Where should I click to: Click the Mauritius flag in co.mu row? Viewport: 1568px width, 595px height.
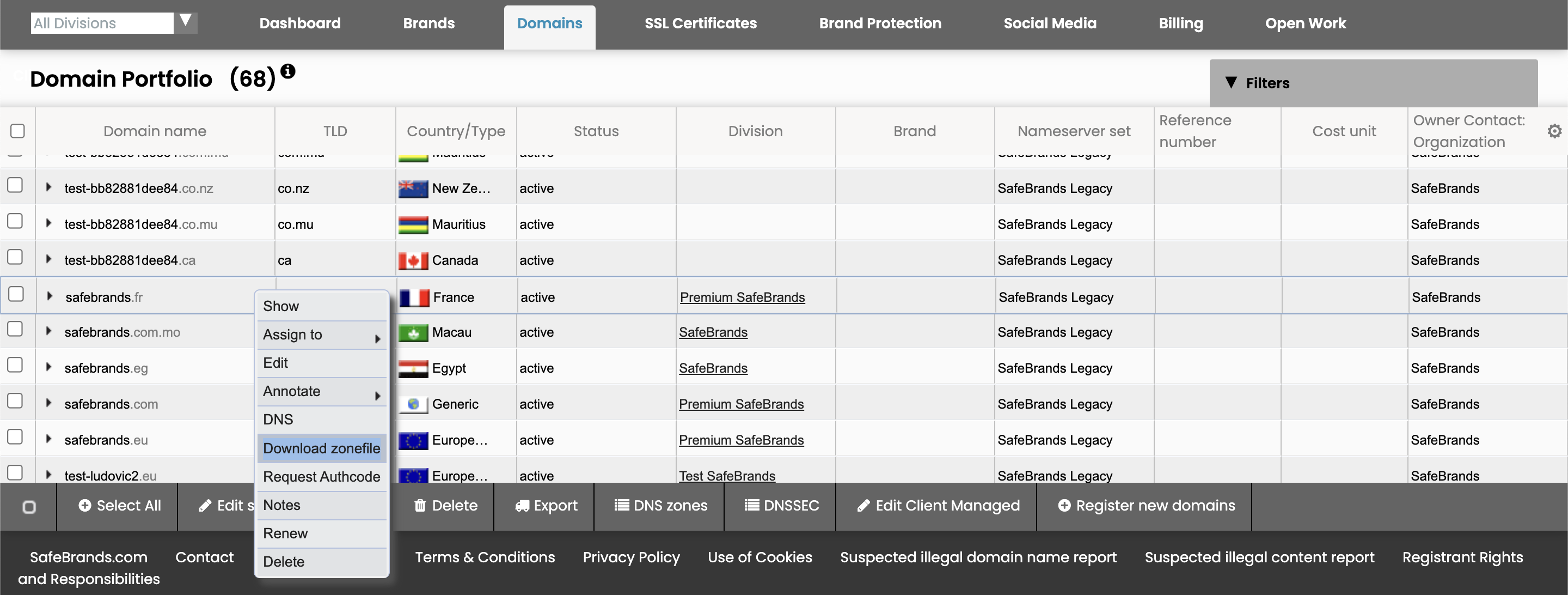tap(413, 224)
